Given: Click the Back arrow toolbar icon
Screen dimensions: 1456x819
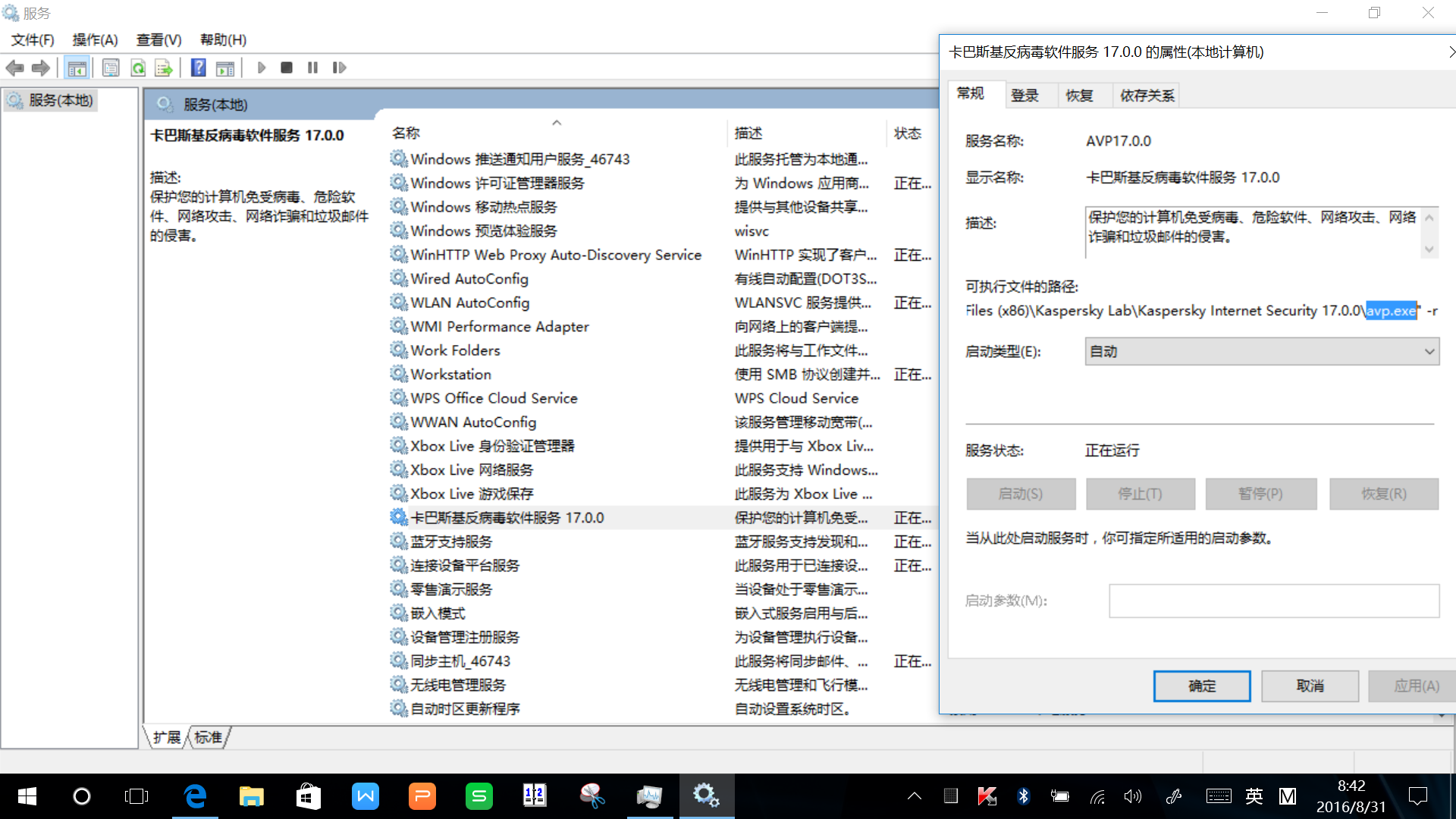Looking at the screenshot, I should (14, 68).
